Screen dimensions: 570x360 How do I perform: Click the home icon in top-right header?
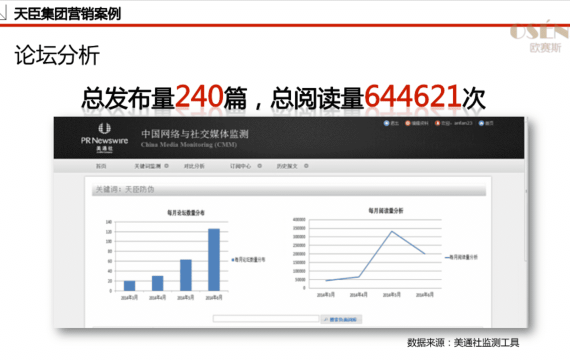(481, 123)
